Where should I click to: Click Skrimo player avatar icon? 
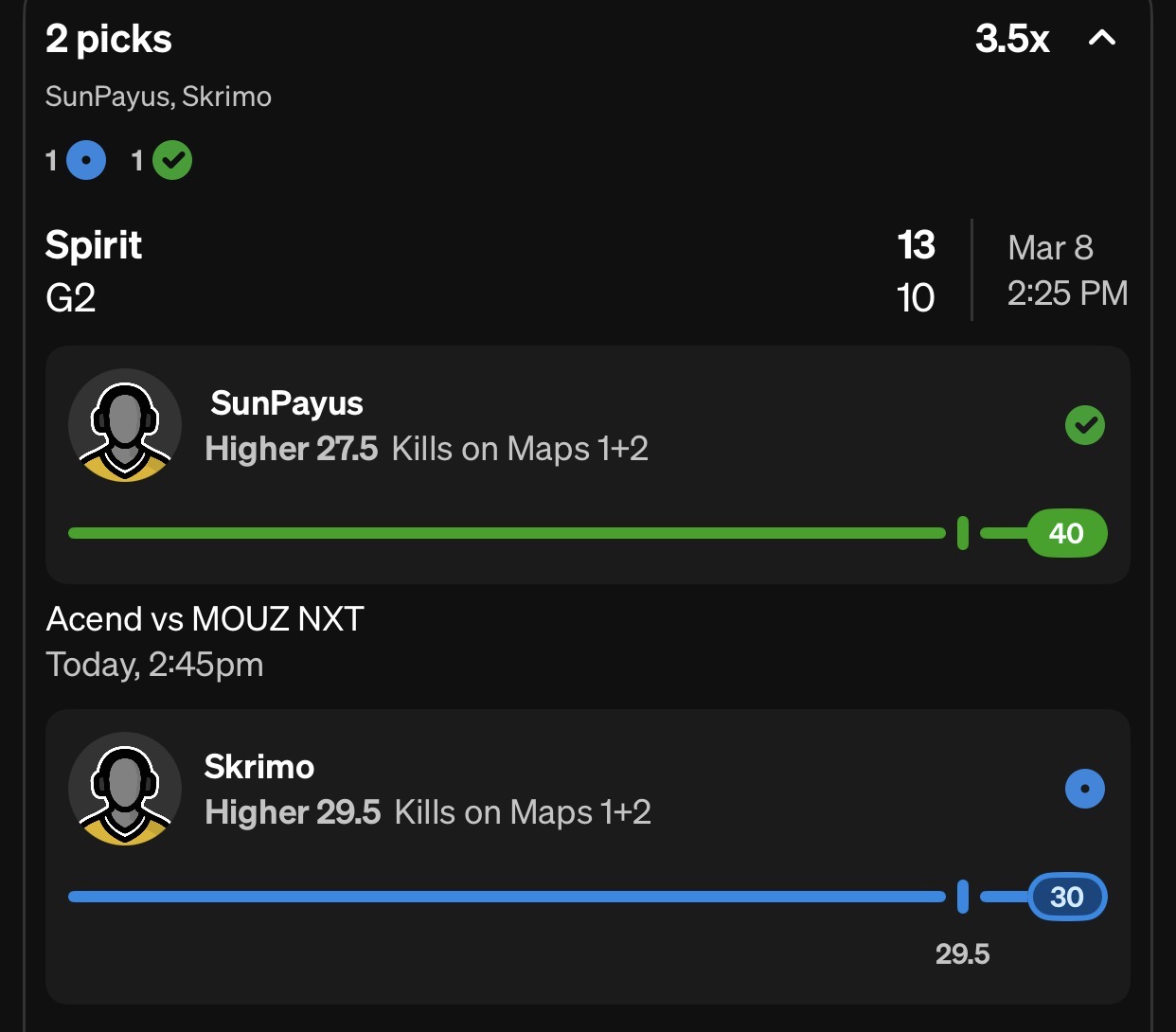[x=125, y=789]
